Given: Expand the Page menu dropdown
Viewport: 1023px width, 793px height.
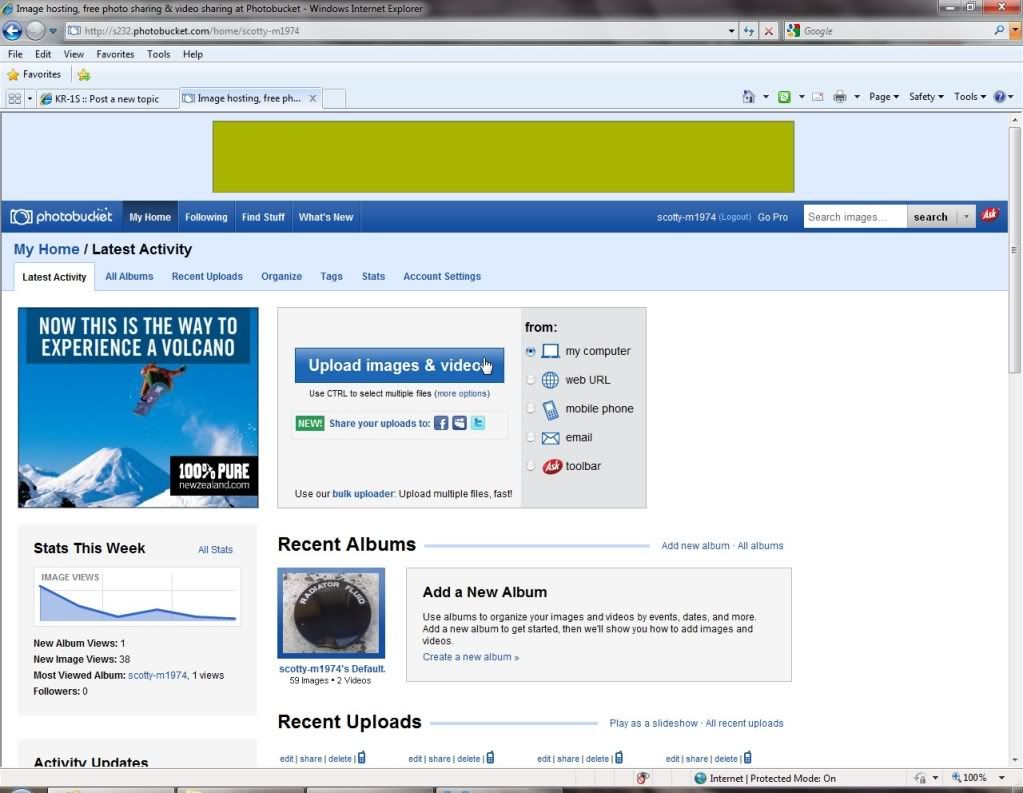Looking at the screenshot, I should tap(884, 97).
